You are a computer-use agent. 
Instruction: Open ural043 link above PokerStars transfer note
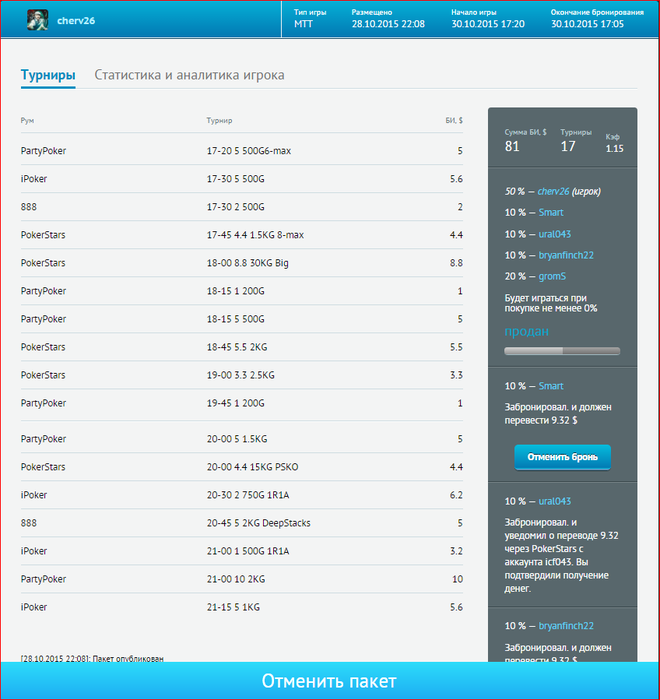tap(555, 501)
